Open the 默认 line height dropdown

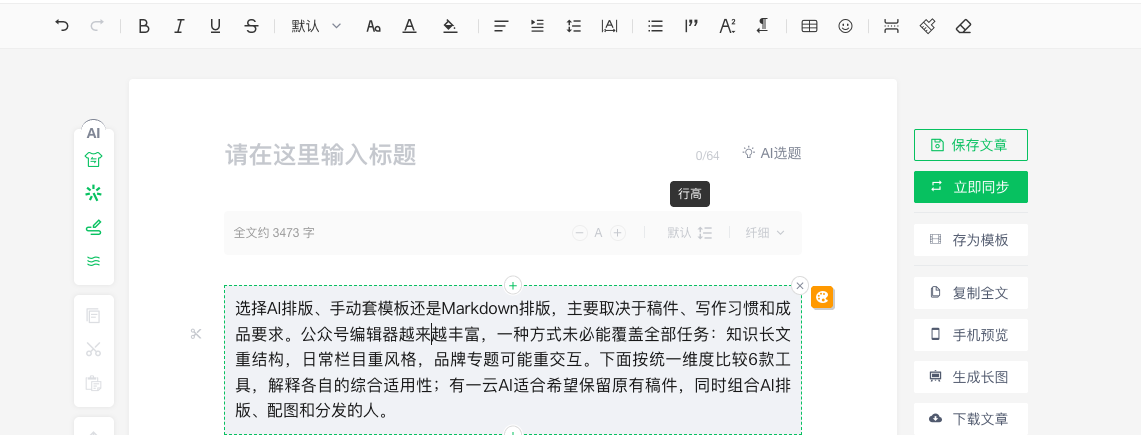pyautogui.click(x=690, y=233)
